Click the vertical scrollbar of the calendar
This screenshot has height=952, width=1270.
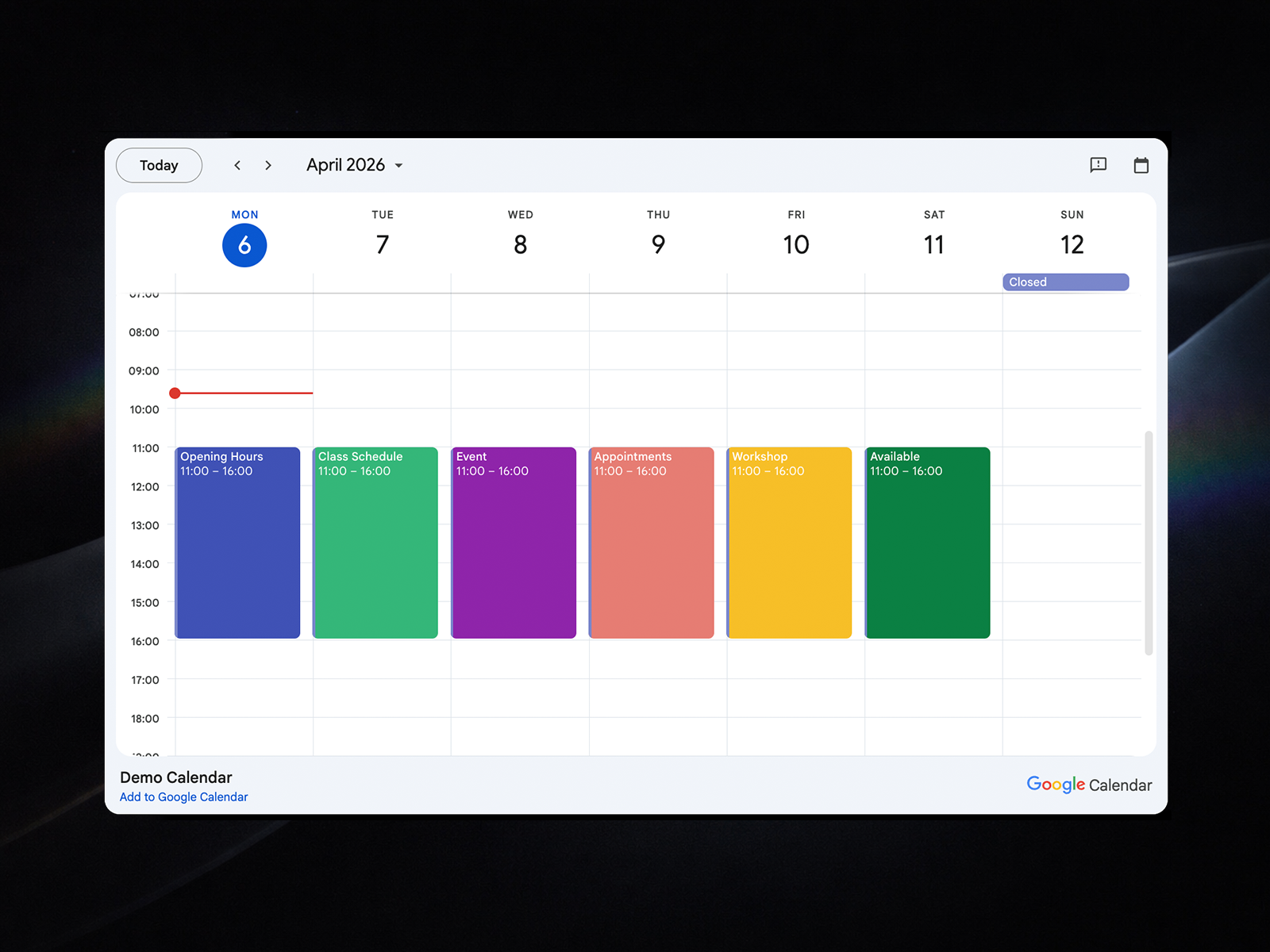(x=1149, y=543)
